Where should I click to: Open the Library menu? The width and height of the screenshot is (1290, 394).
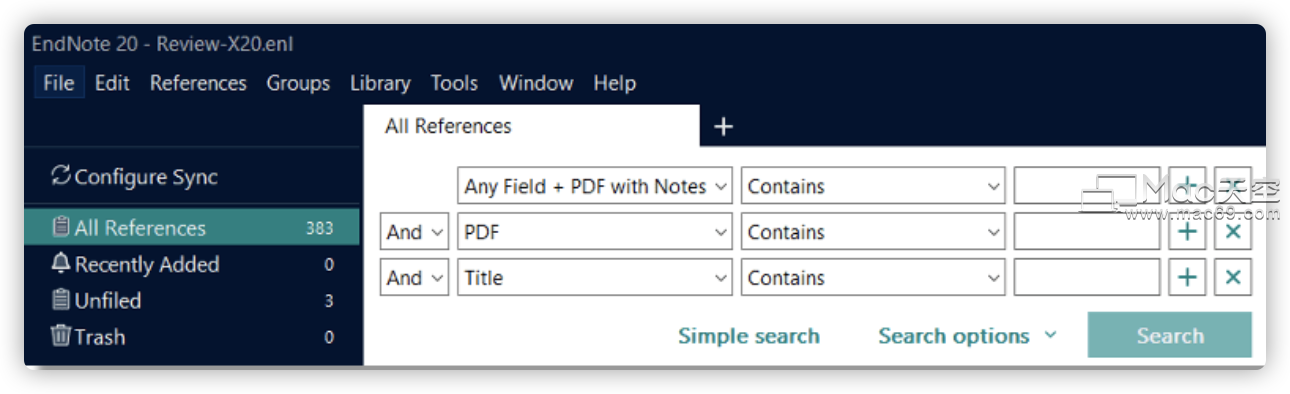pyautogui.click(x=380, y=83)
